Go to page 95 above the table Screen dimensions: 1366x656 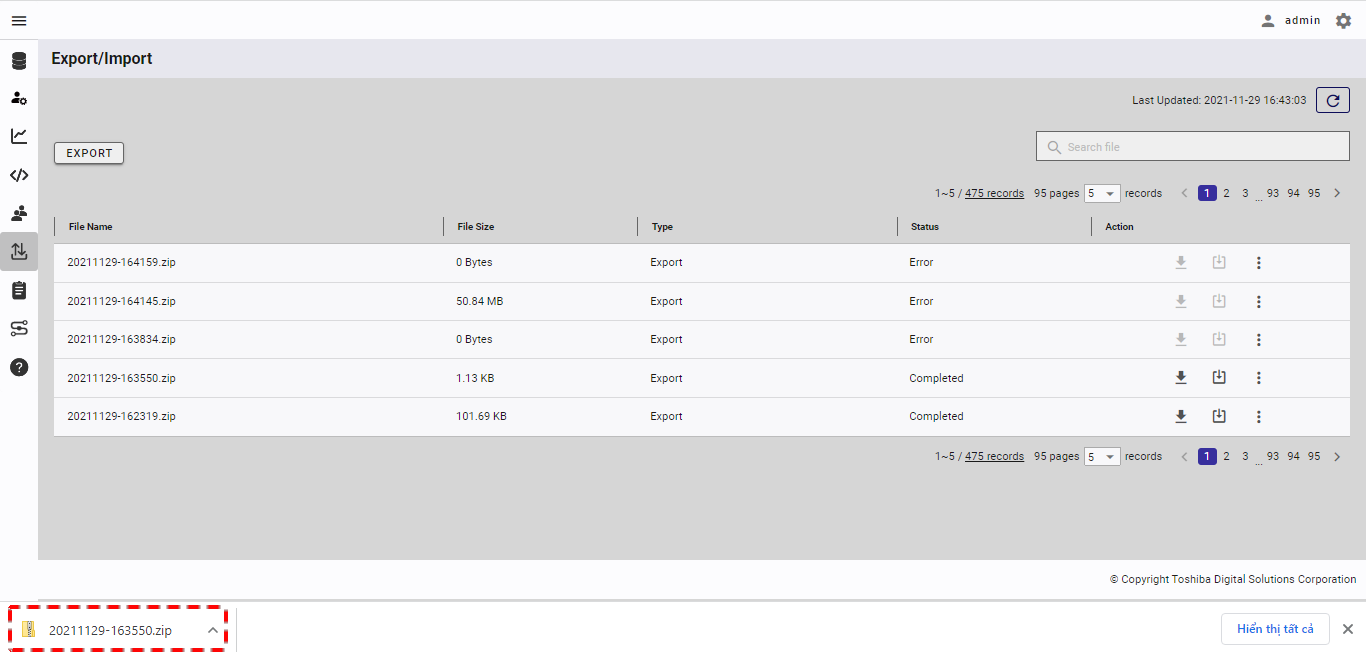point(1314,193)
